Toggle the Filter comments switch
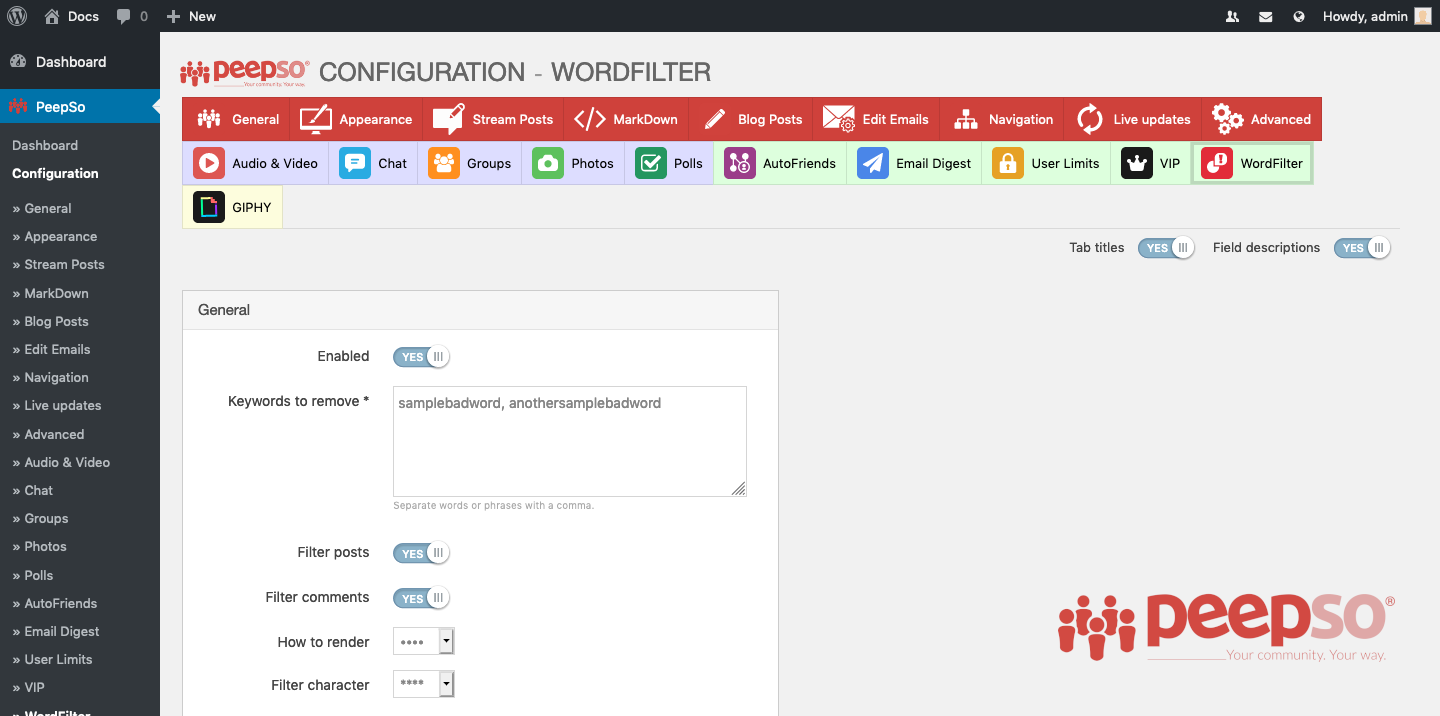This screenshot has height=716, width=1440. pos(421,598)
